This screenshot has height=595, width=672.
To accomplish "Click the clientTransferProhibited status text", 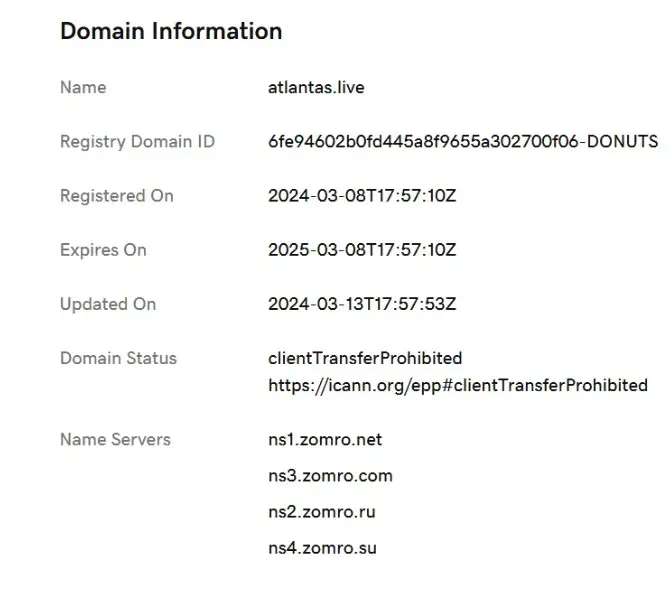I will pyautogui.click(x=365, y=358).
